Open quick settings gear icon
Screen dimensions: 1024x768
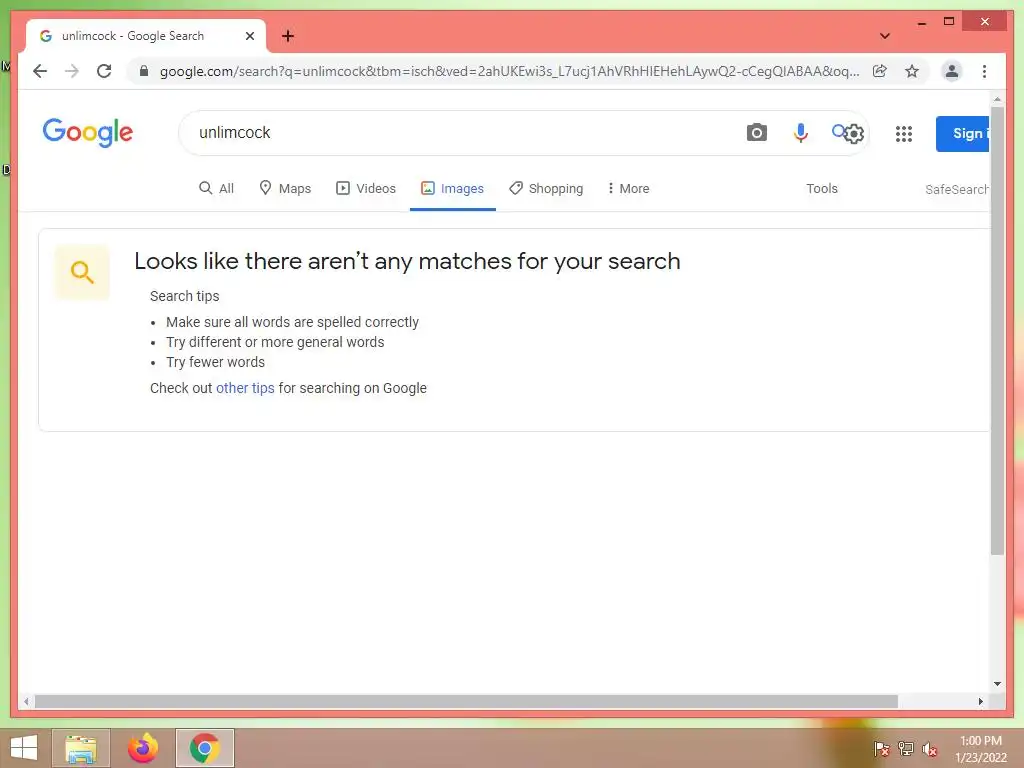[x=854, y=134]
